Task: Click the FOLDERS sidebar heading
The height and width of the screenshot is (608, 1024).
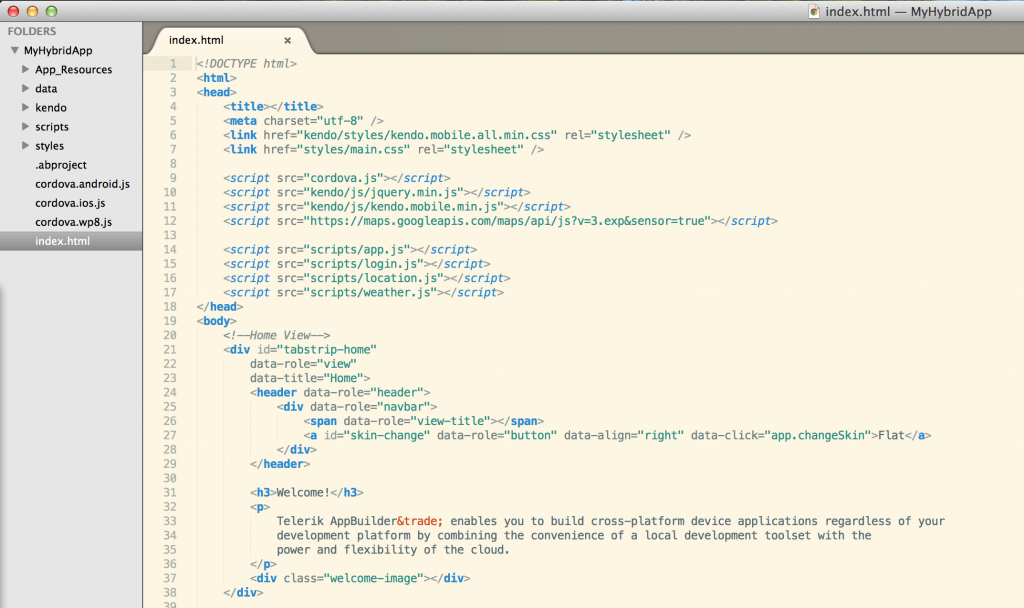Action: tap(32, 31)
